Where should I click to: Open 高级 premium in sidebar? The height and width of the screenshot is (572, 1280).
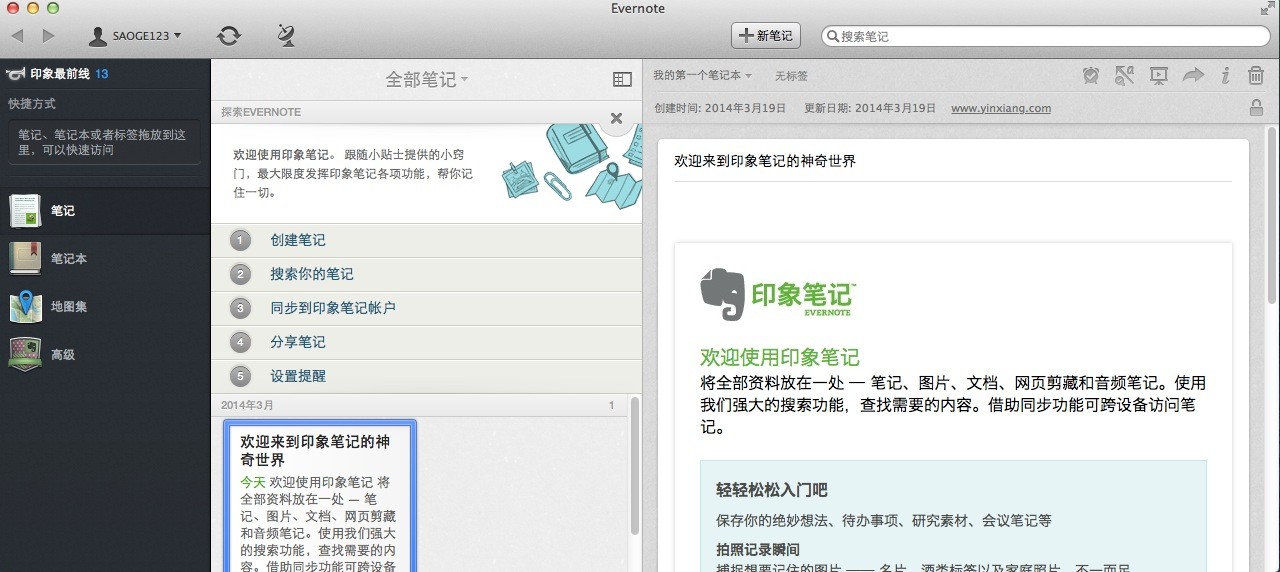(x=105, y=355)
